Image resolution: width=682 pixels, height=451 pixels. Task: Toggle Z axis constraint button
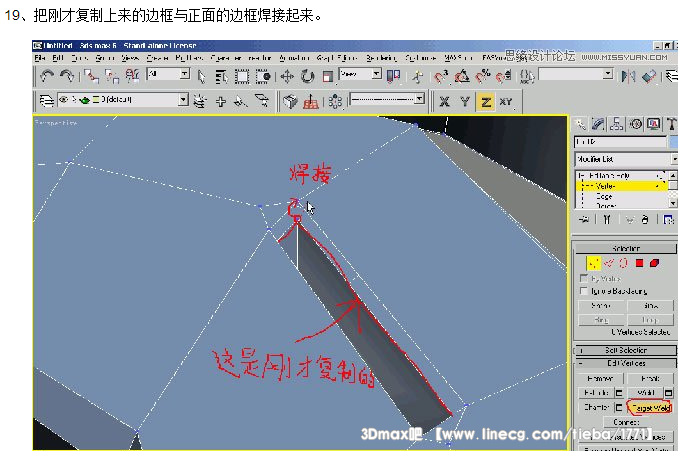[485, 102]
